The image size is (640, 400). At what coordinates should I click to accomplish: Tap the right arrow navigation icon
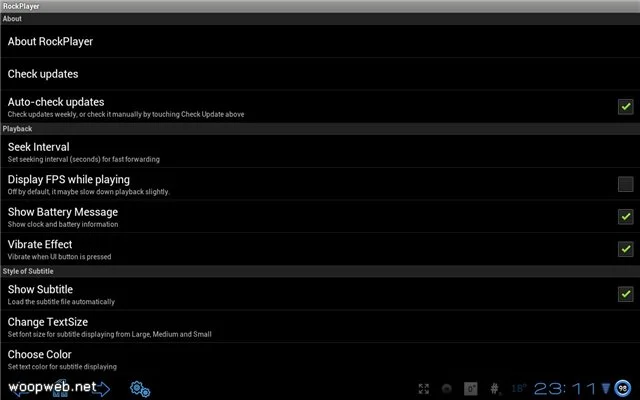pos(102,389)
